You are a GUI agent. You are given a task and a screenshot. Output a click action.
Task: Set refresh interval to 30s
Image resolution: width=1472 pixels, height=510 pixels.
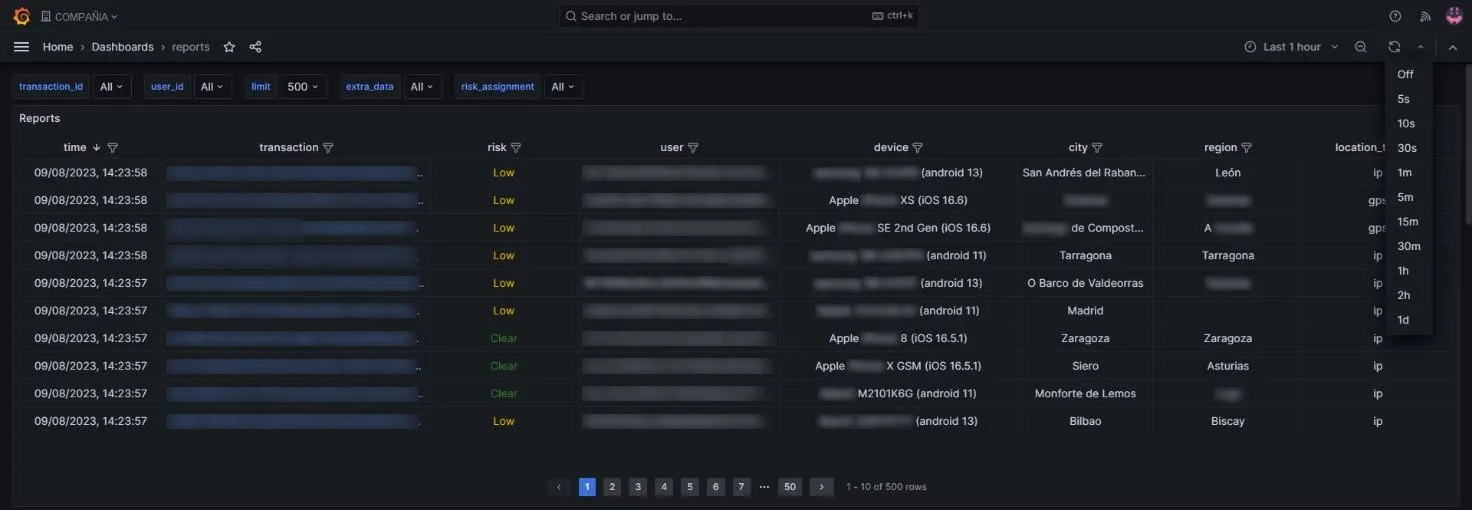[x=1408, y=148]
